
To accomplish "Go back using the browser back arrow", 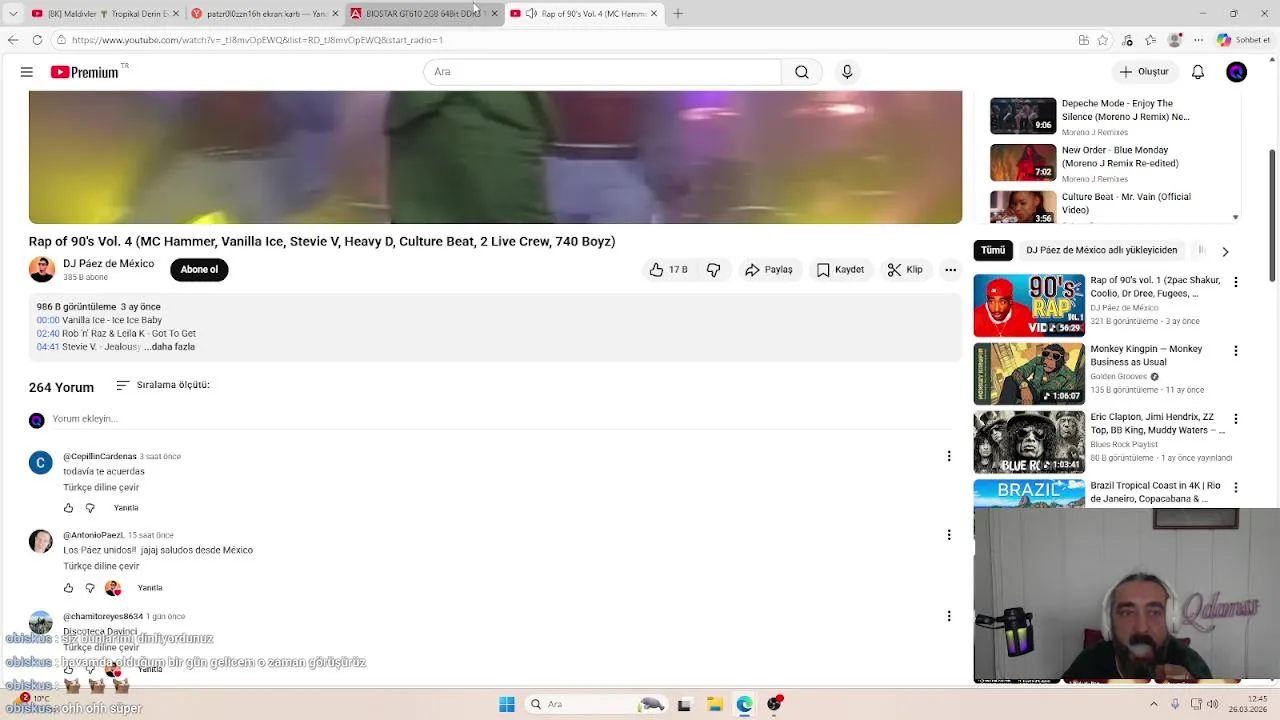I will coord(12,40).
